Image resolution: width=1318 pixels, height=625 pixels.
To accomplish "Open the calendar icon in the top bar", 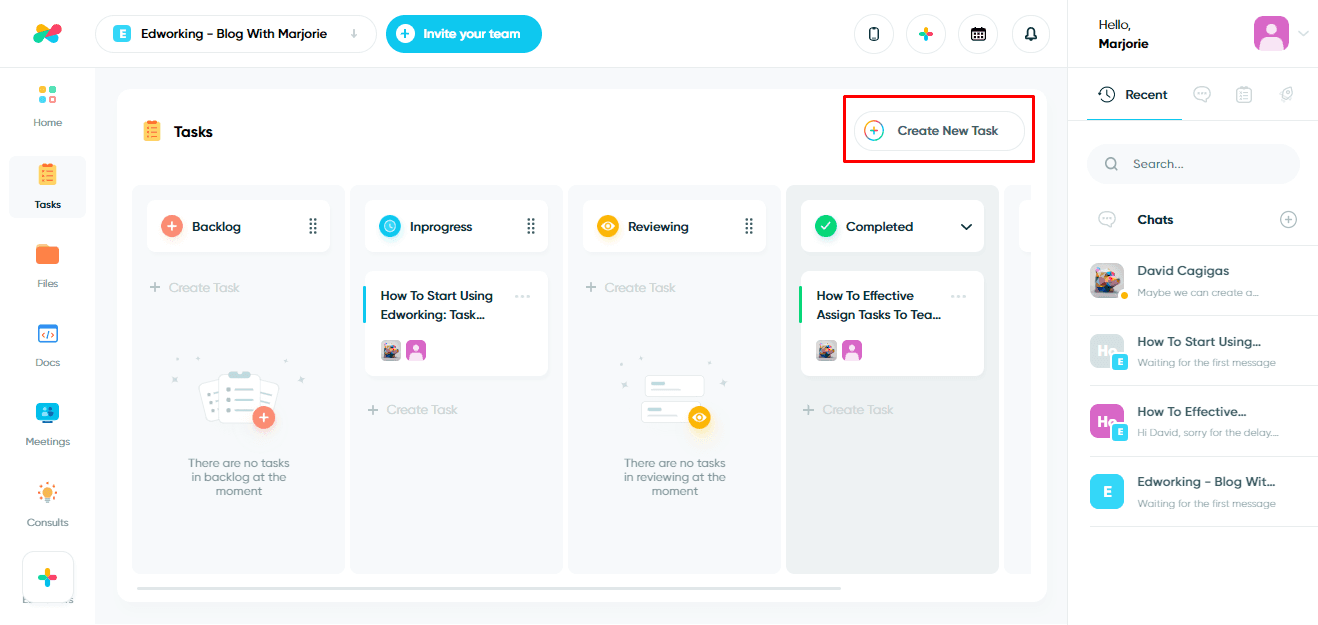I will pos(977,33).
